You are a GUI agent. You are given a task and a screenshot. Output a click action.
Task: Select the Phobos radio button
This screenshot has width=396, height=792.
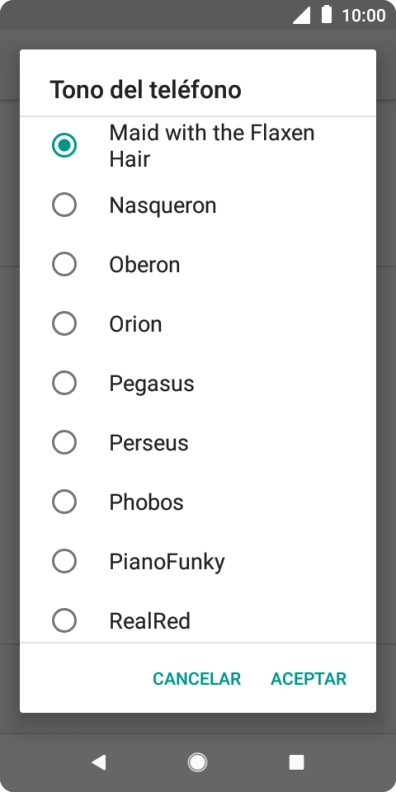coord(64,502)
